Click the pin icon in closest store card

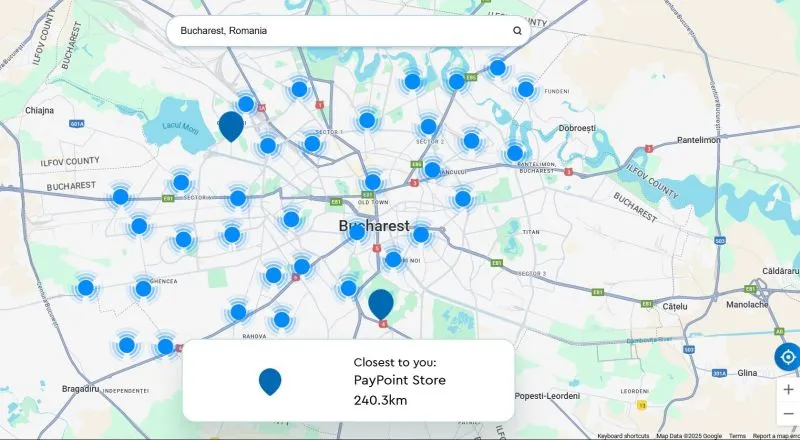270,382
